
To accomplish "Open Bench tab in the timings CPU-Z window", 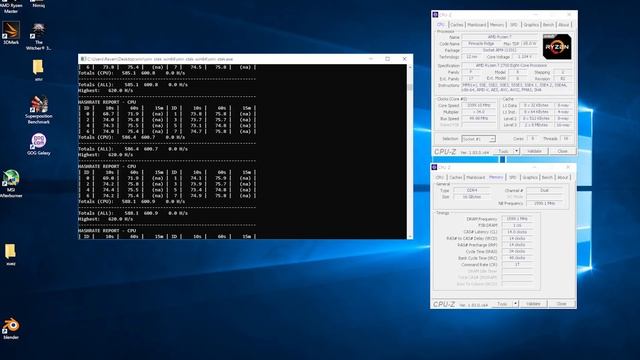I will pos(547,178).
